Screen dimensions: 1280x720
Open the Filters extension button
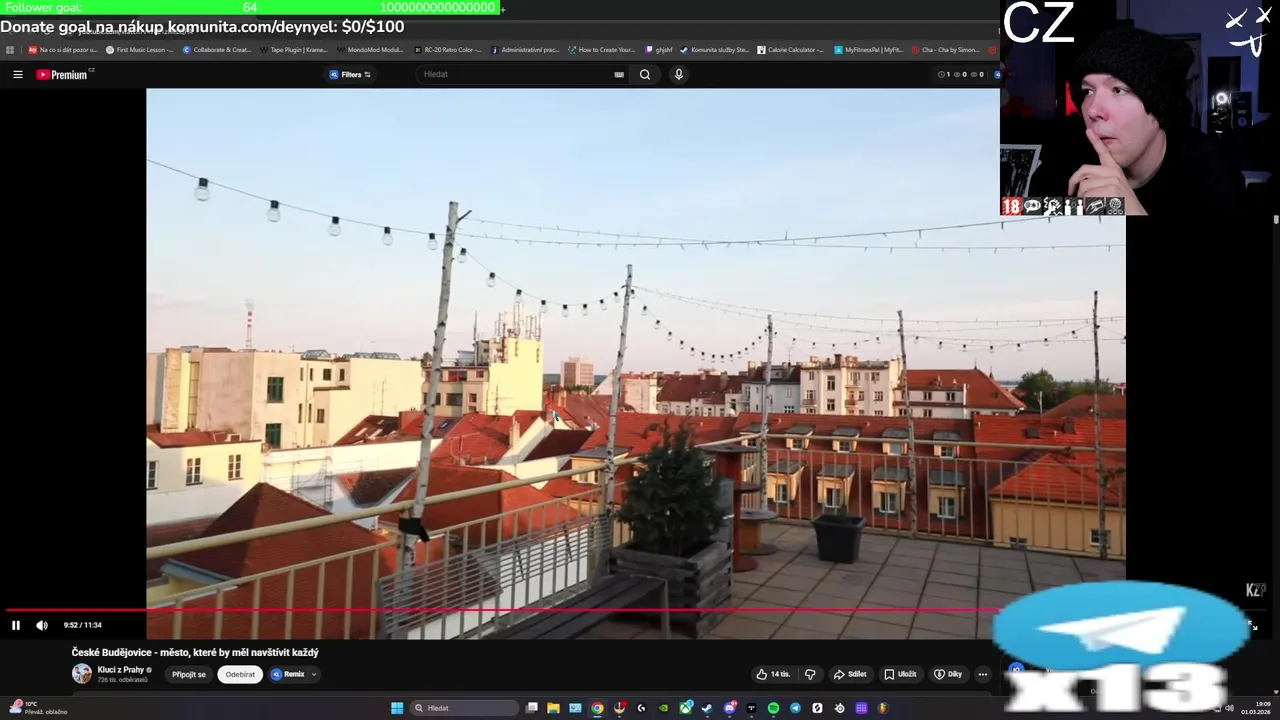pyautogui.click(x=350, y=74)
